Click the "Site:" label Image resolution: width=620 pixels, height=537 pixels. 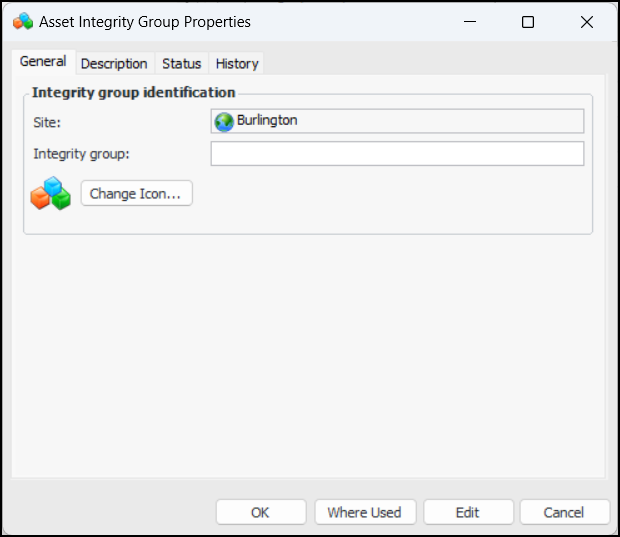click(x=47, y=123)
